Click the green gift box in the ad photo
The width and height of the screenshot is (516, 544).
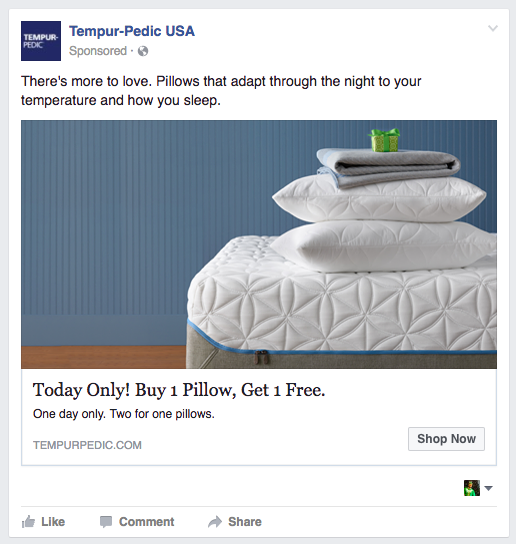pos(384,140)
